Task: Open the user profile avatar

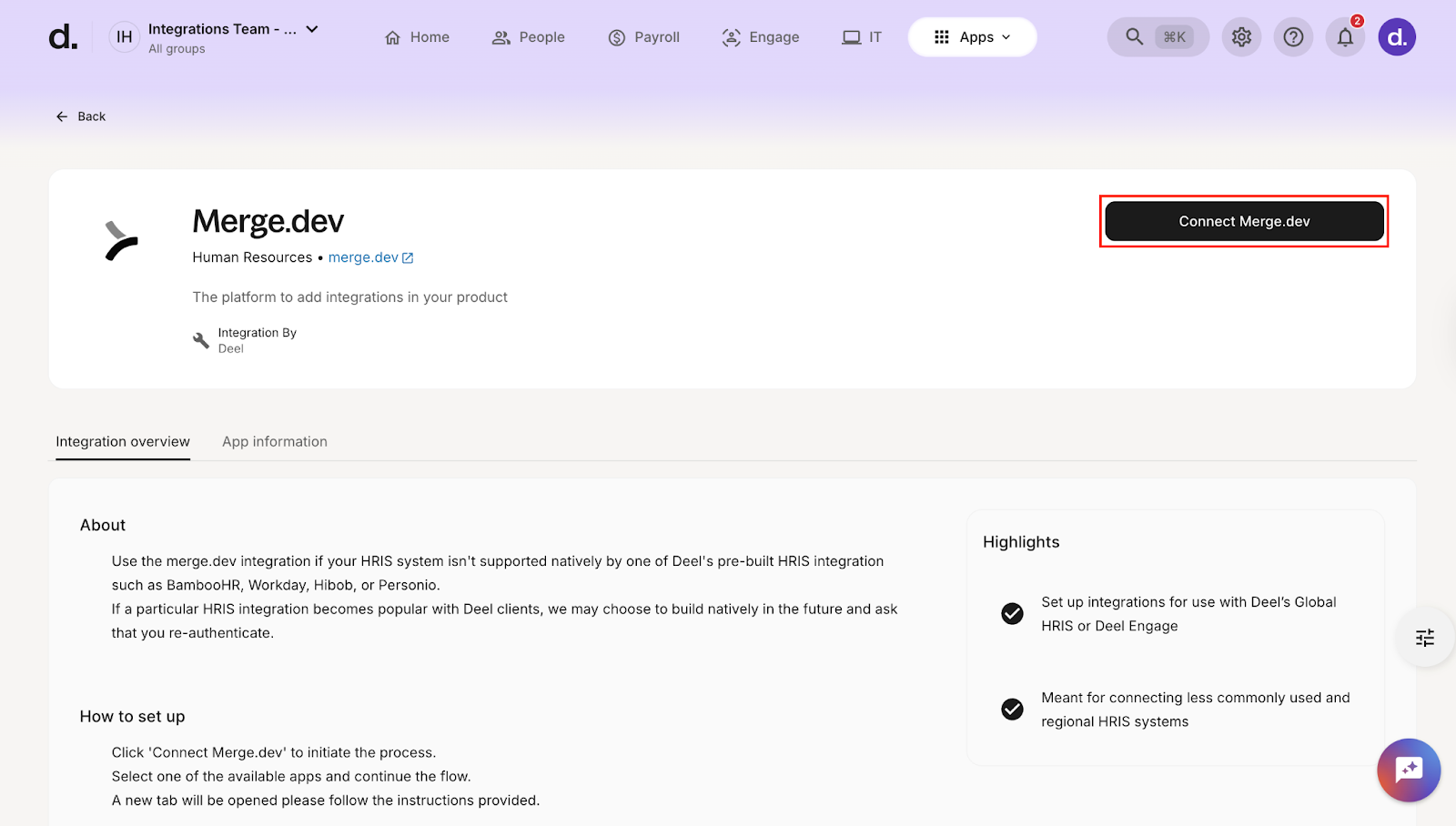Action: pyautogui.click(x=1397, y=37)
